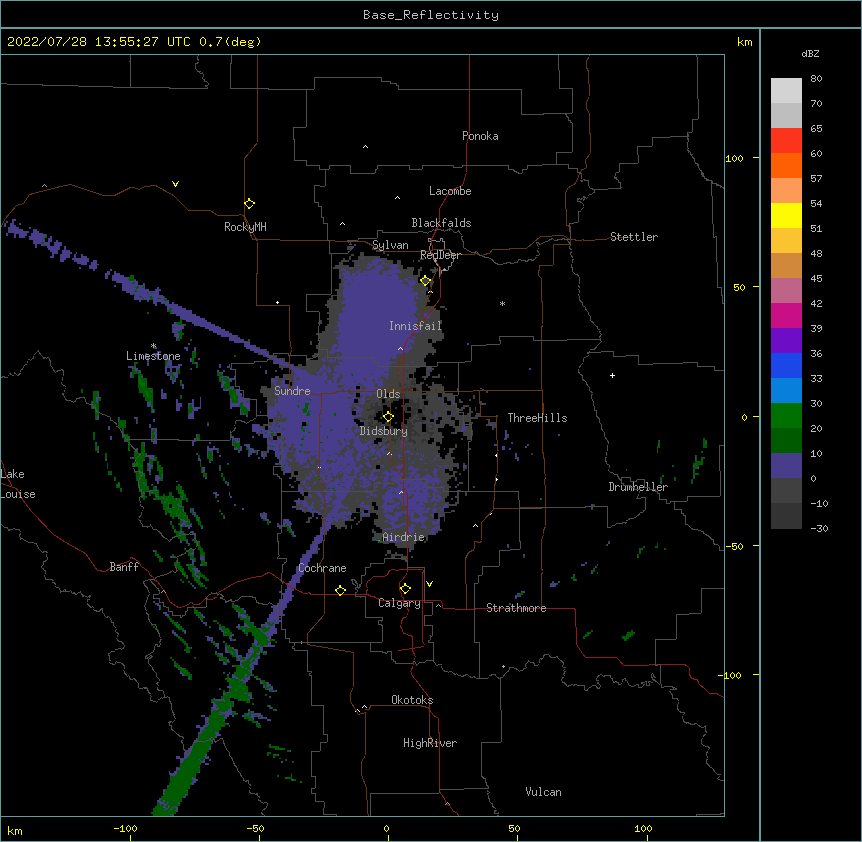The height and width of the screenshot is (842, 862).
Task: Click the Drumheller town label
Action: coord(638,487)
